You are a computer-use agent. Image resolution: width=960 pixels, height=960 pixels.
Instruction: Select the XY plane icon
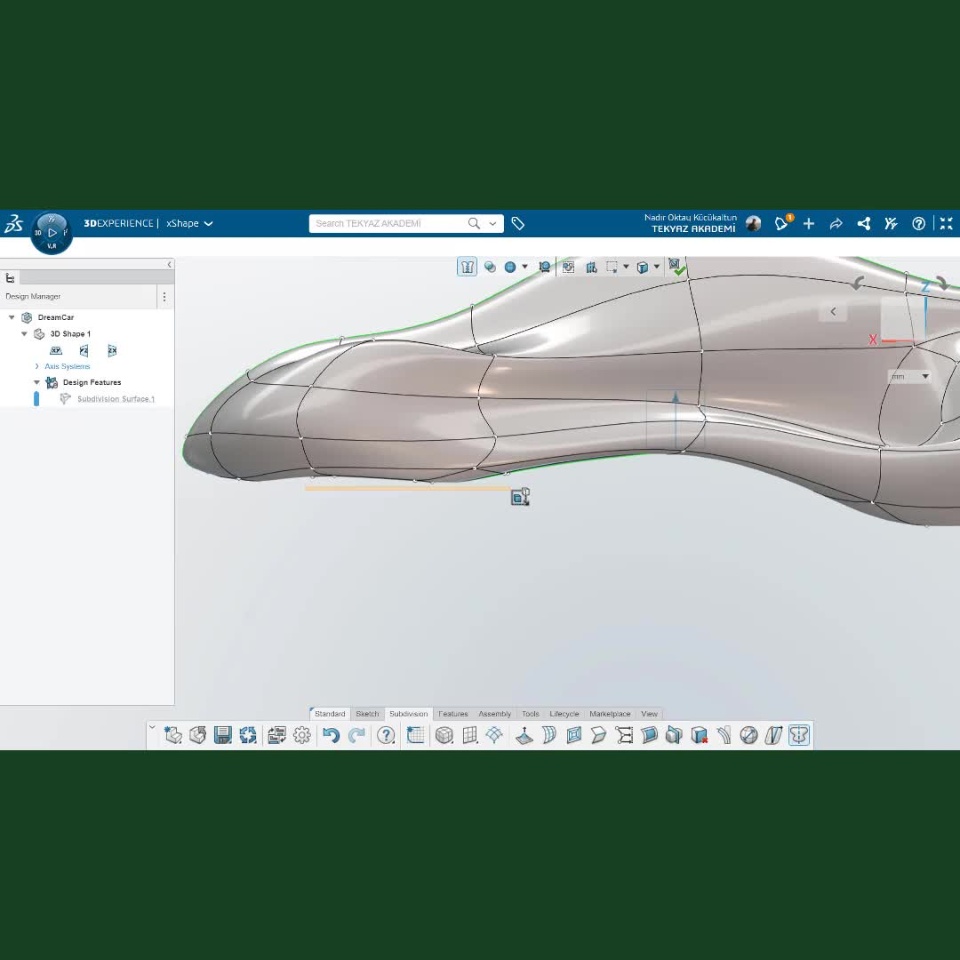point(56,350)
